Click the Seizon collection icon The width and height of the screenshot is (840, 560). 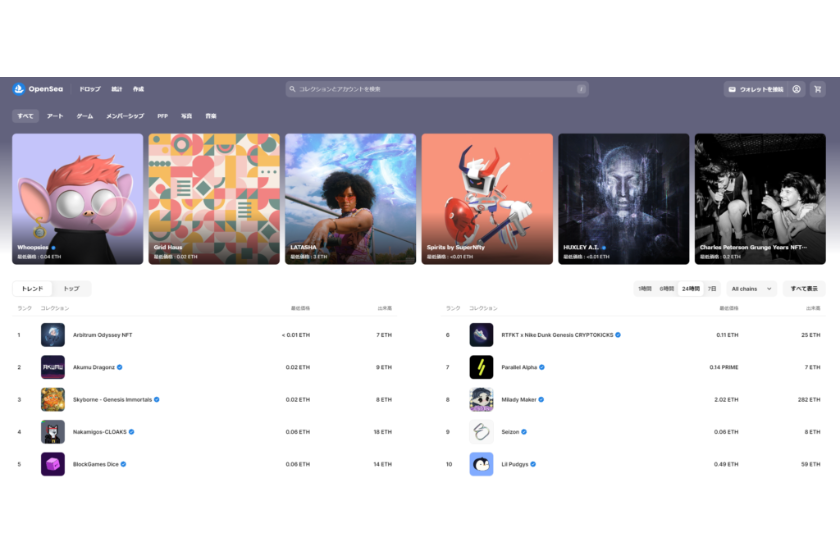pyautogui.click(x=481, y=432)
